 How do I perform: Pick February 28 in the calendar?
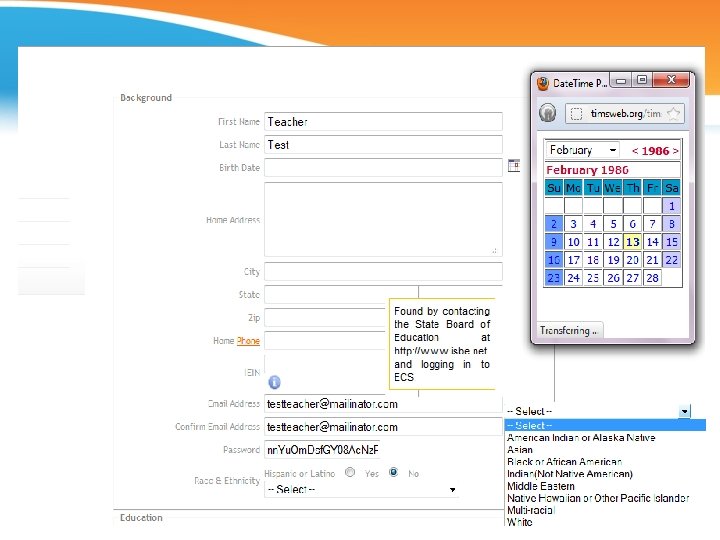652,278
